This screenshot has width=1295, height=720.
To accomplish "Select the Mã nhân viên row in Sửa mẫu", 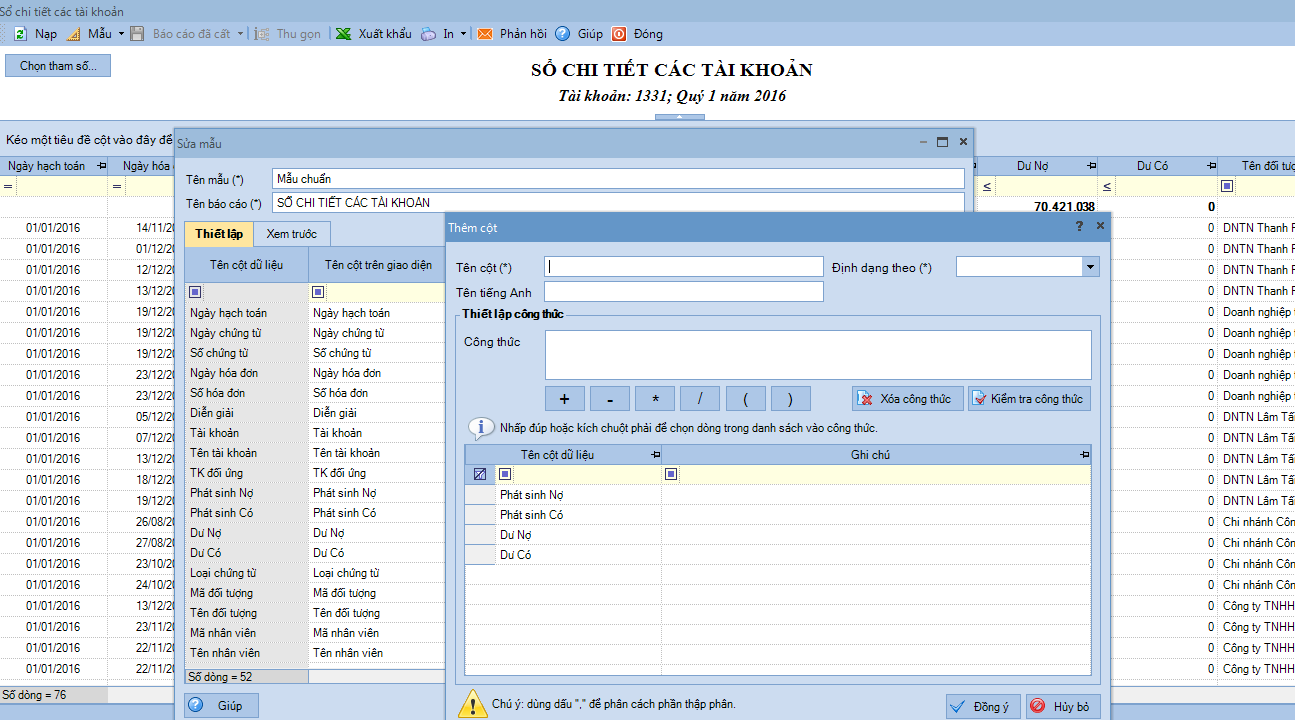I will pos(315,633).
